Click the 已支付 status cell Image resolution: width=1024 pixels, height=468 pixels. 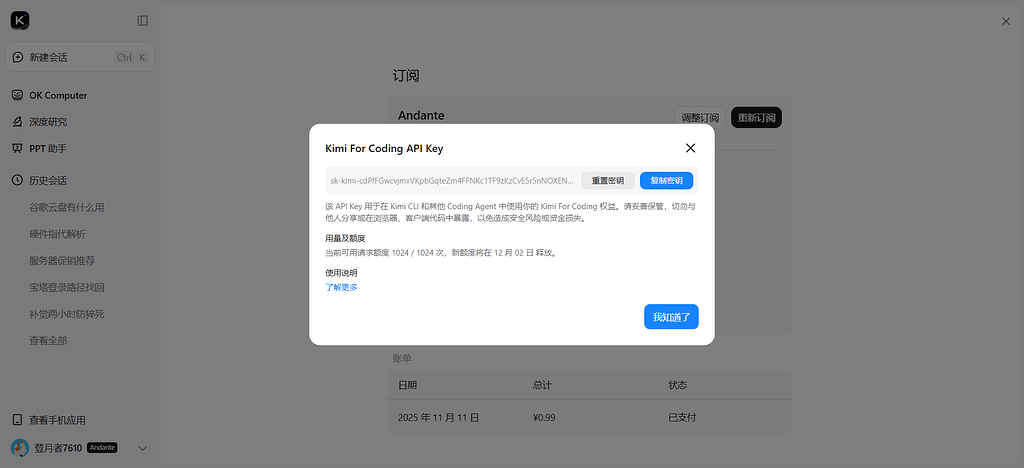click(x=682, y=418)
